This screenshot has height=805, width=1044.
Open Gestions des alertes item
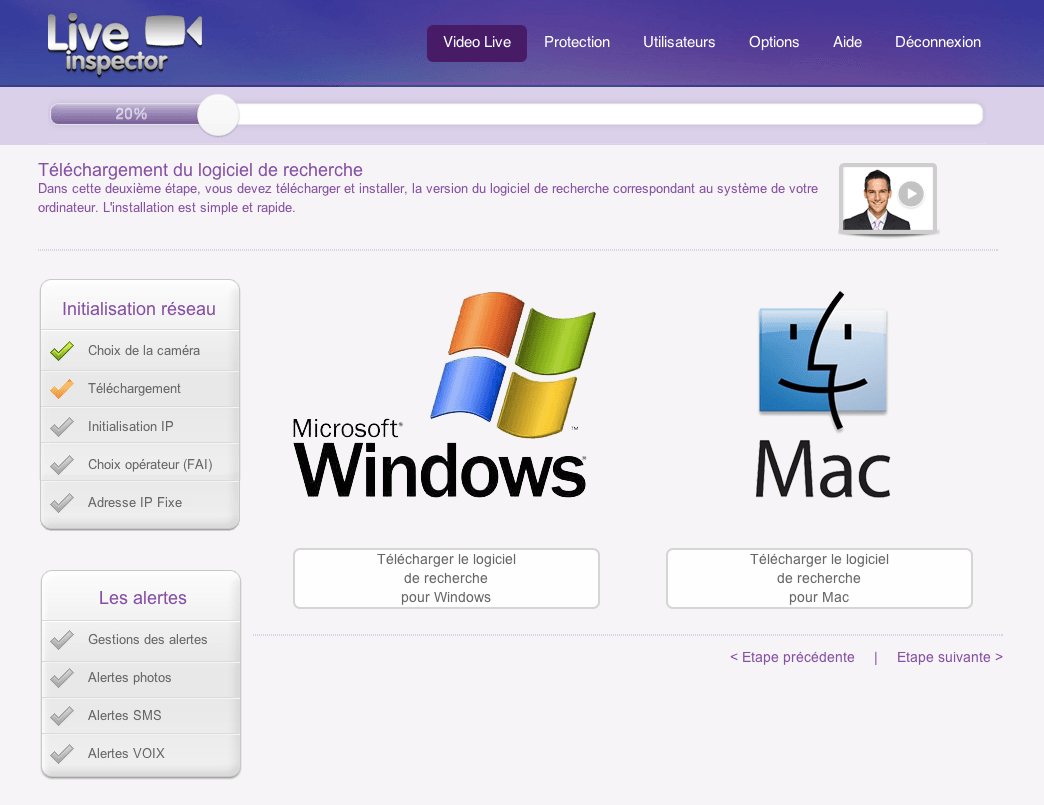pyautogui.click(x=140, y=639)
